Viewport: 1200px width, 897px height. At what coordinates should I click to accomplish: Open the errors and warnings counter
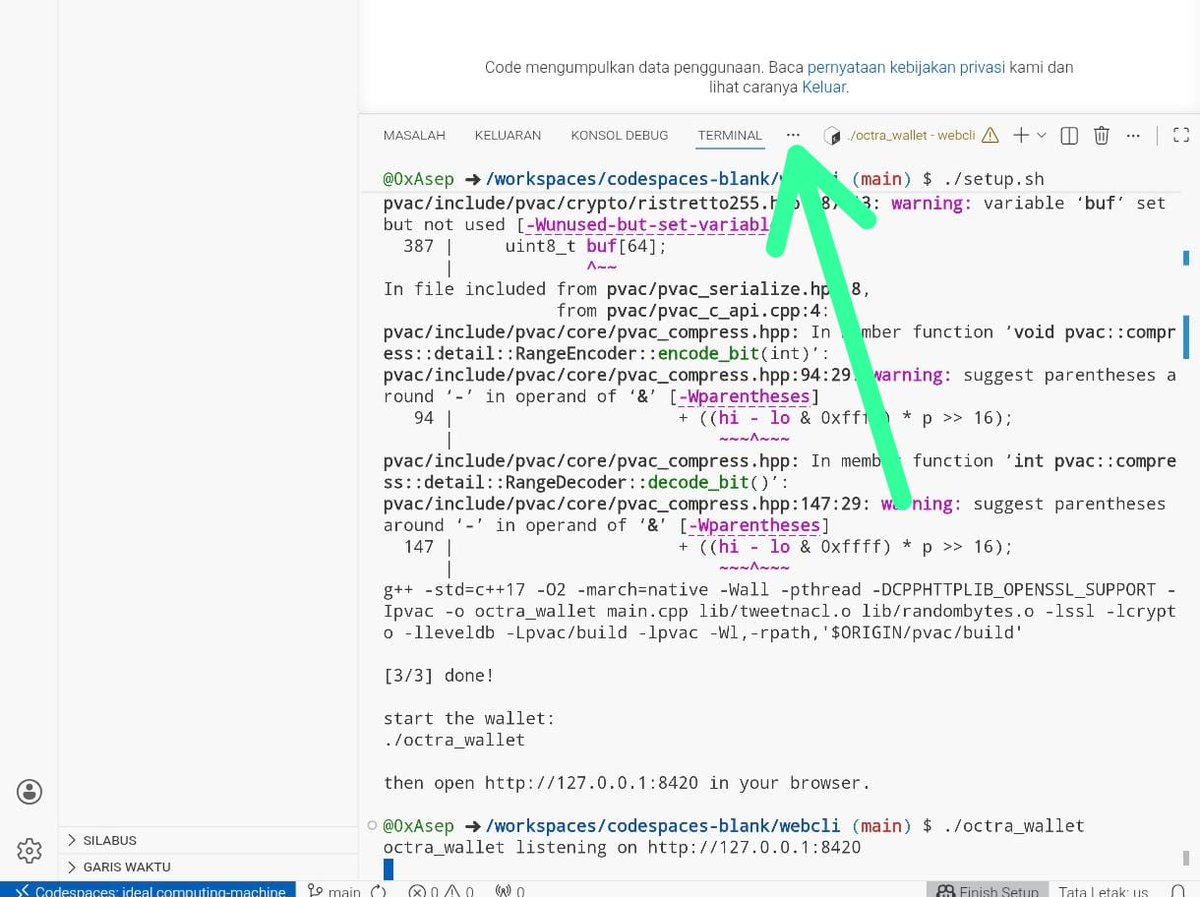coord(441,890)
